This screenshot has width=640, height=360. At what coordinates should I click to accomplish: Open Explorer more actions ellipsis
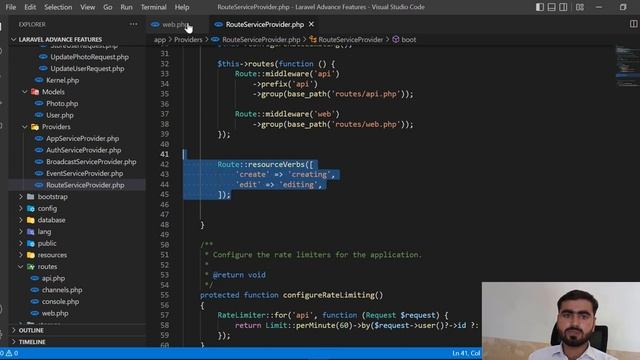133,24
